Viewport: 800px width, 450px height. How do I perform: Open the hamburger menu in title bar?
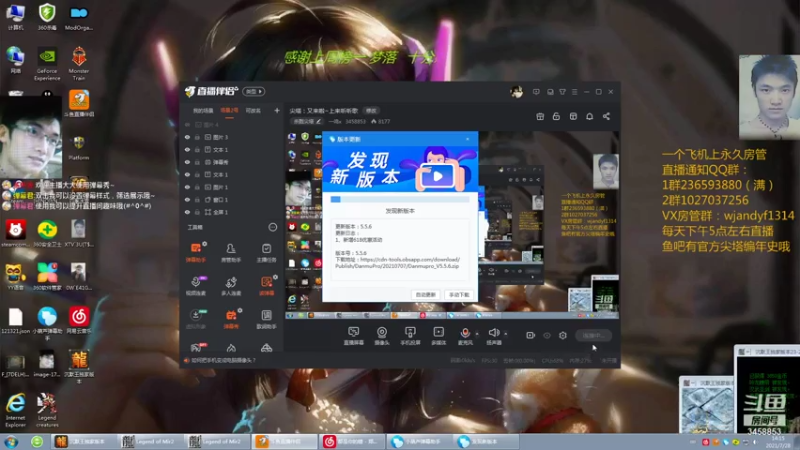pos(574,92)
